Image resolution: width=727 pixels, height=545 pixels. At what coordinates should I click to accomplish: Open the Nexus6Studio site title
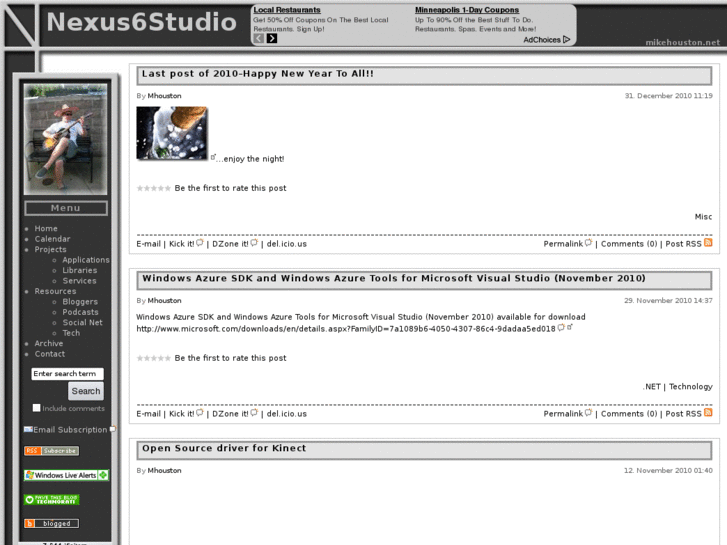tap(141, 22)
